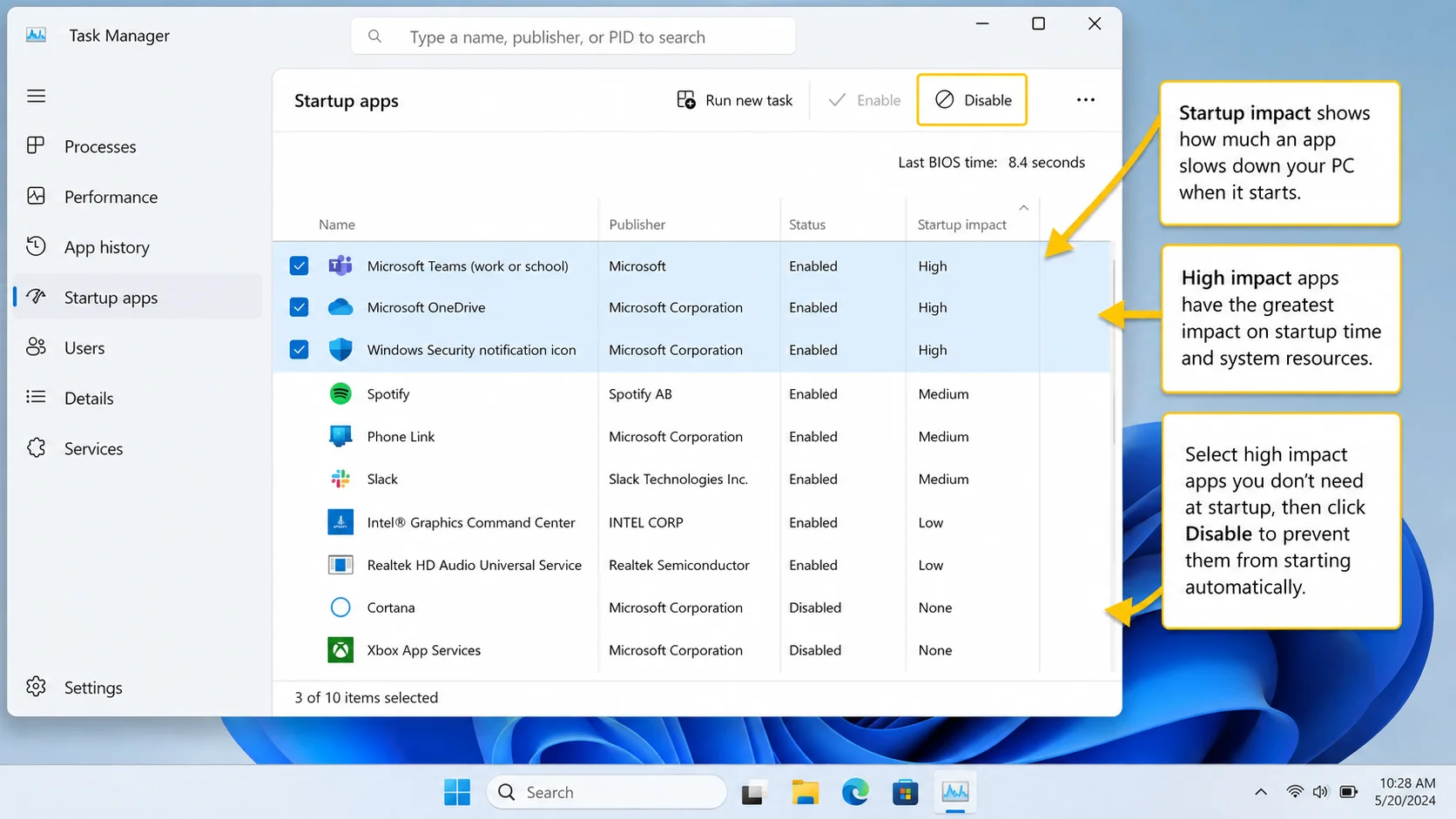Open Microsoft Store from the taskbar
The image size is (1456, 819).
click(906, 792)
